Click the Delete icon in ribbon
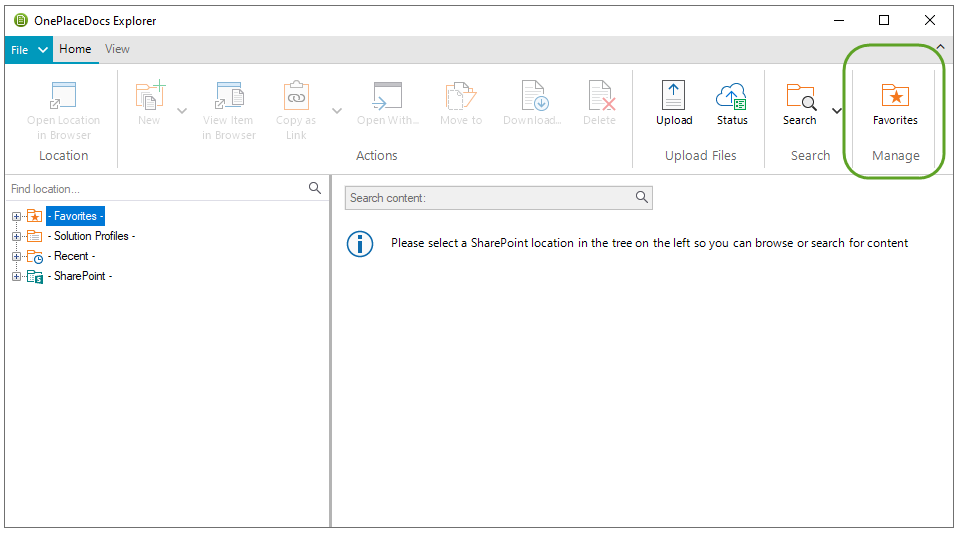 (601, 95)
